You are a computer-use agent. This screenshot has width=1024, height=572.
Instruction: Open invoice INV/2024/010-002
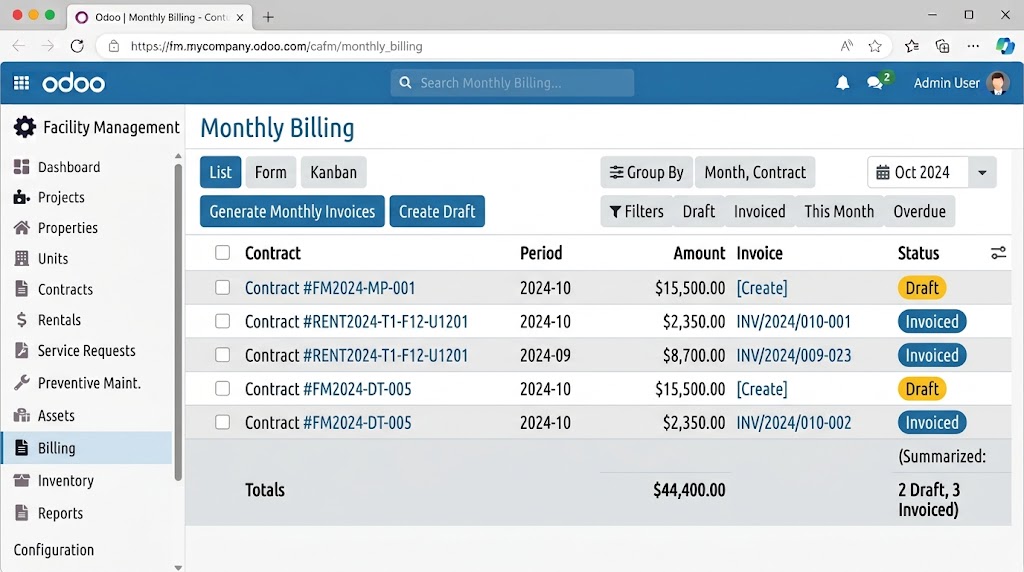(793, 422)
